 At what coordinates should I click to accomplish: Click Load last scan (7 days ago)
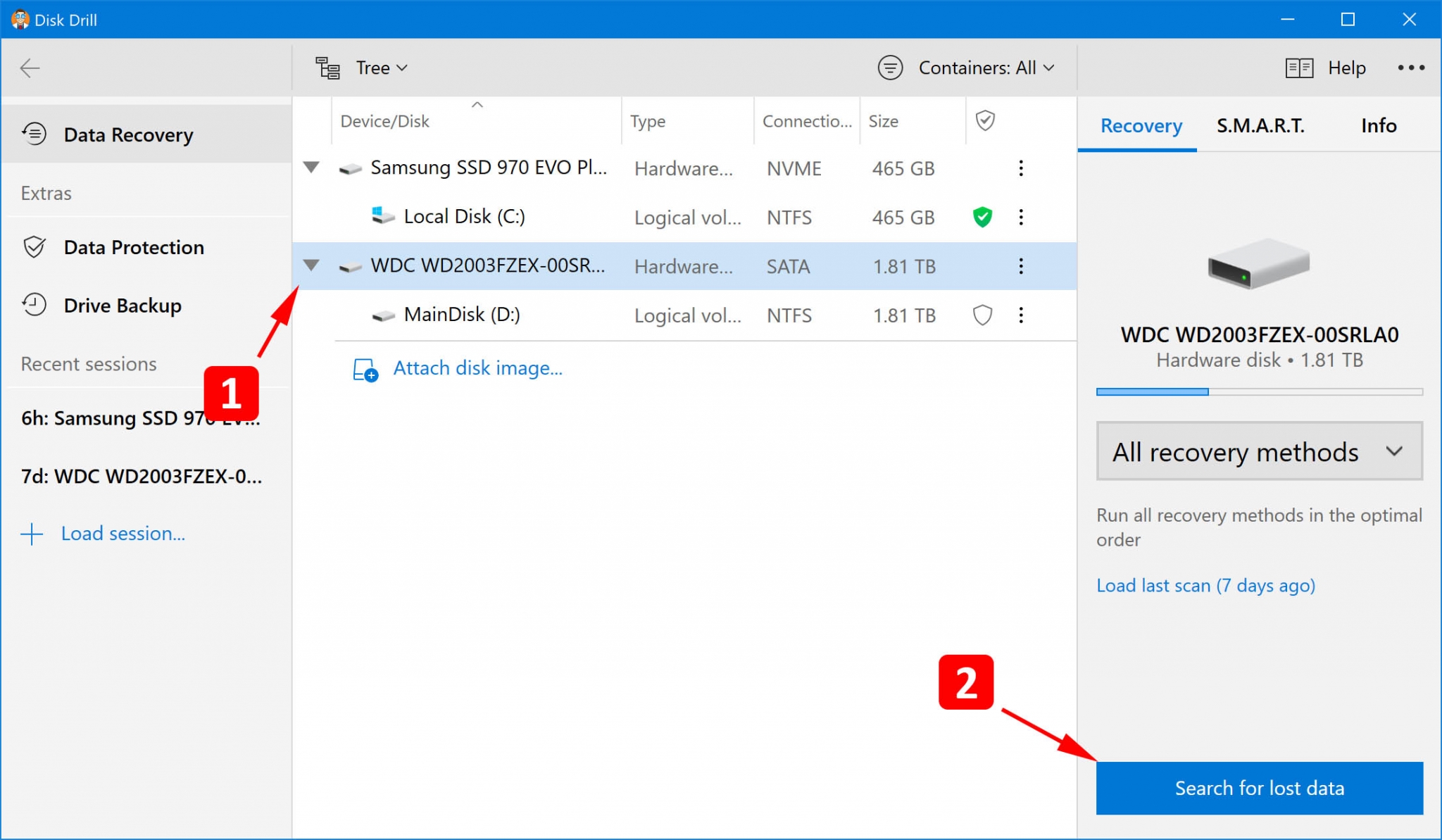point(1205,586)
